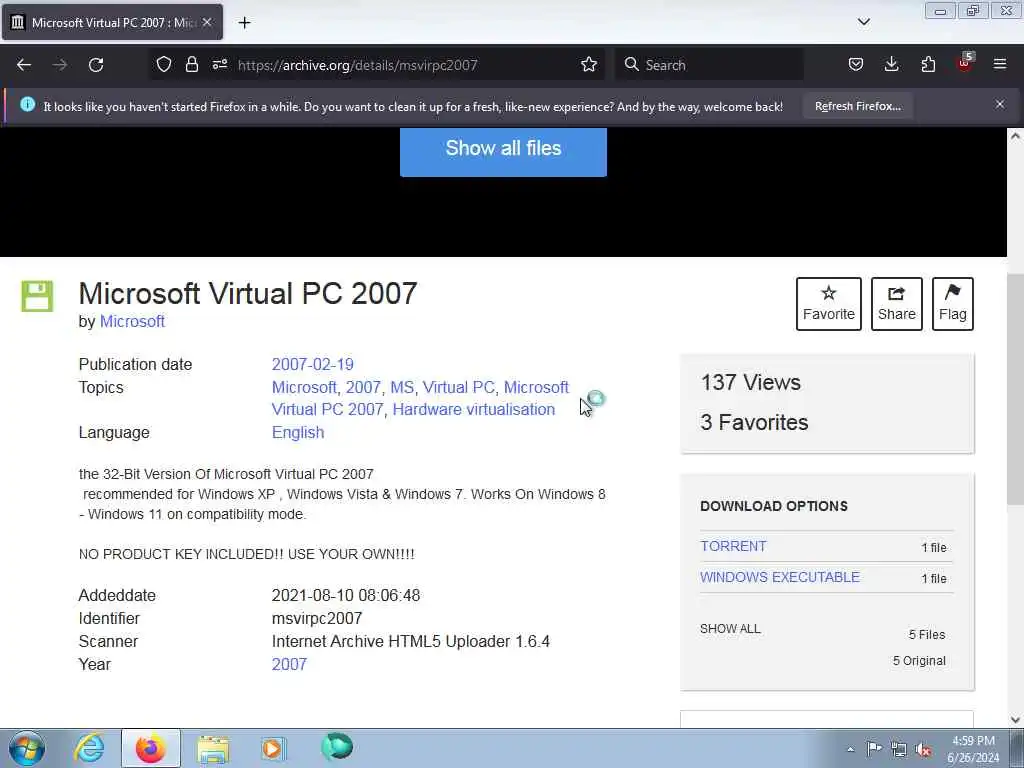Open publication date 2007-02-19 link
Viewport: 1024px width, 768px height.
point(312,364)
